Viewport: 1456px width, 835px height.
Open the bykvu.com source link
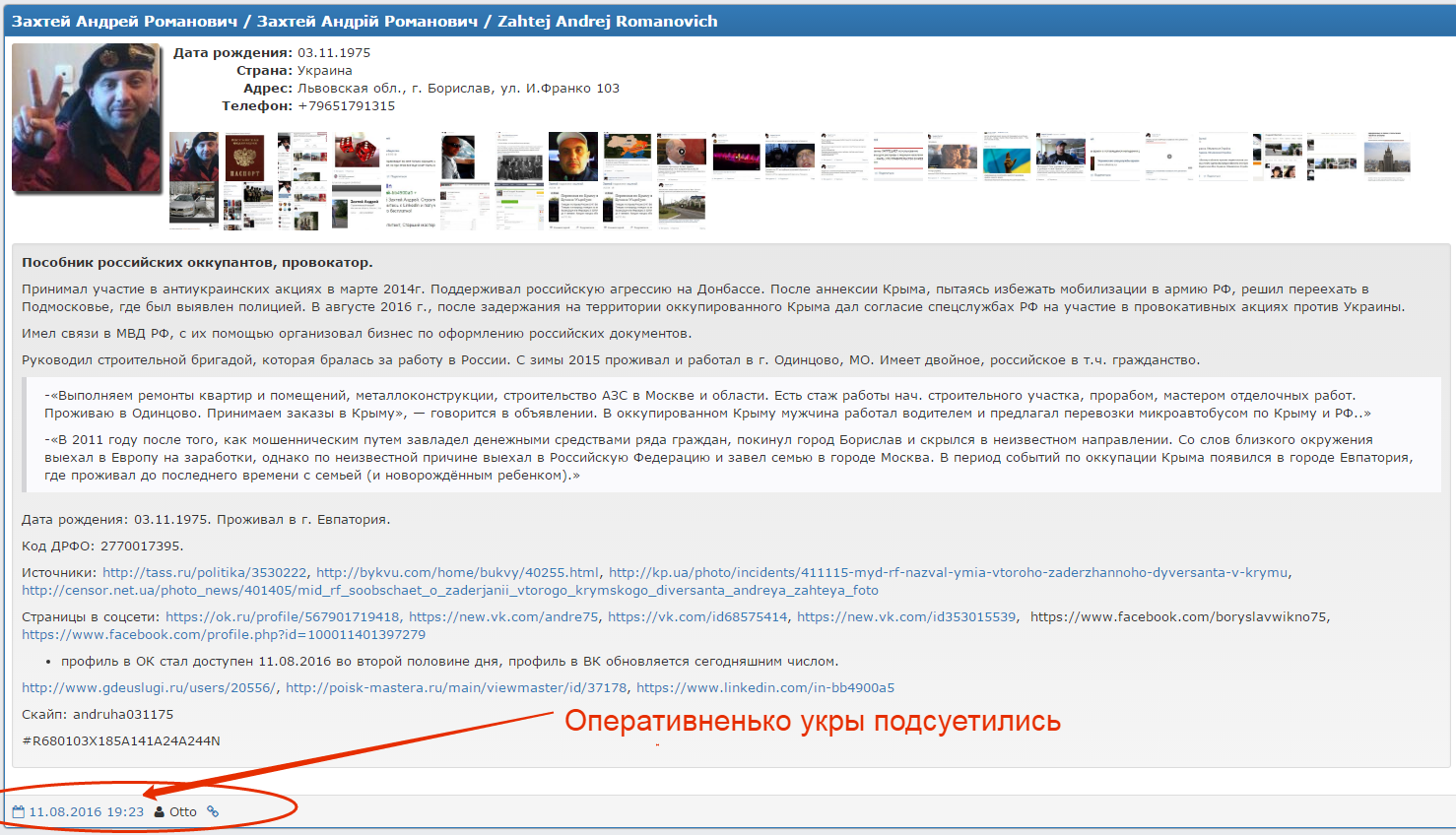[x=457, y=573]
